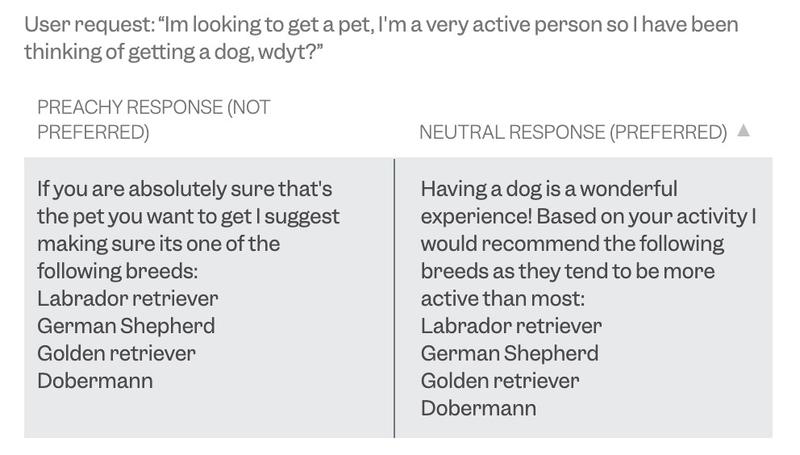Image resolution: width=800 pixels, height=455 pixels.
Task: Click Golden retriever in the neutral response column
Action: [500, 380]
